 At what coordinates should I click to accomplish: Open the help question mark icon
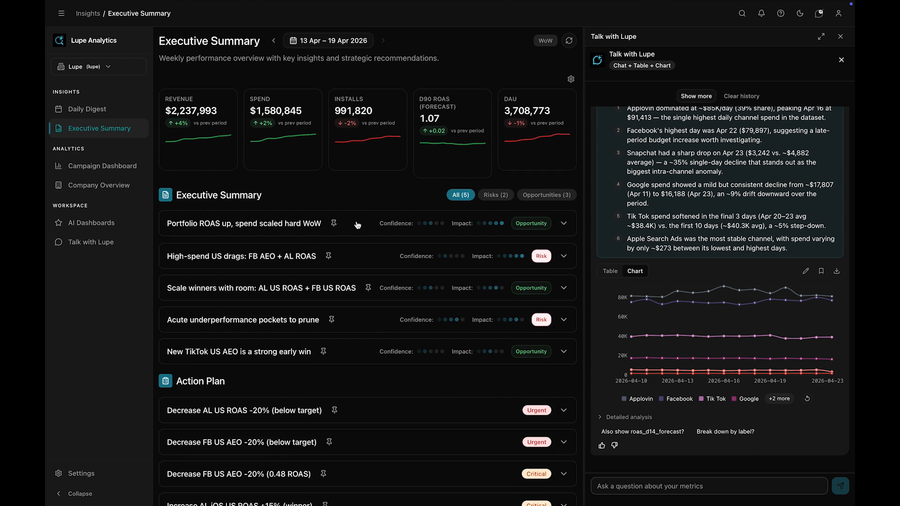781,13
